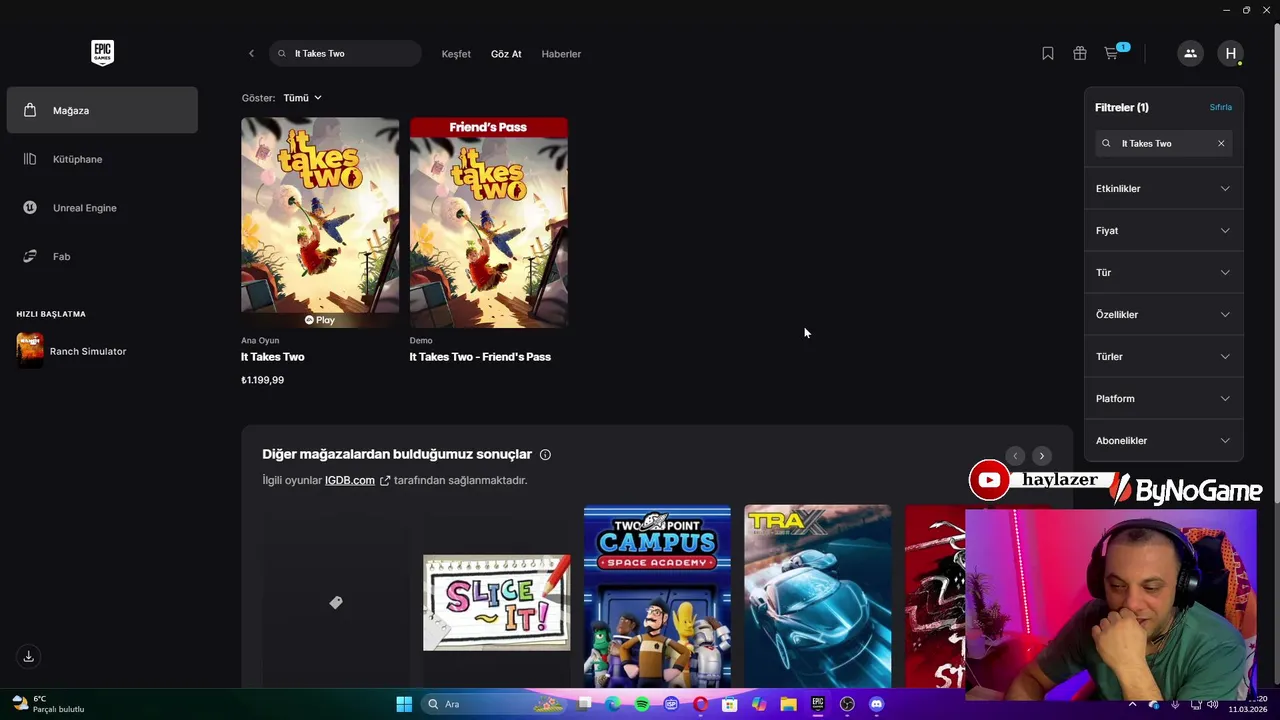The width and height of the screenshot is (1280, 720).
Task: Open the shopping cart
Action: pyautogui.click(x=1112, y=54)
